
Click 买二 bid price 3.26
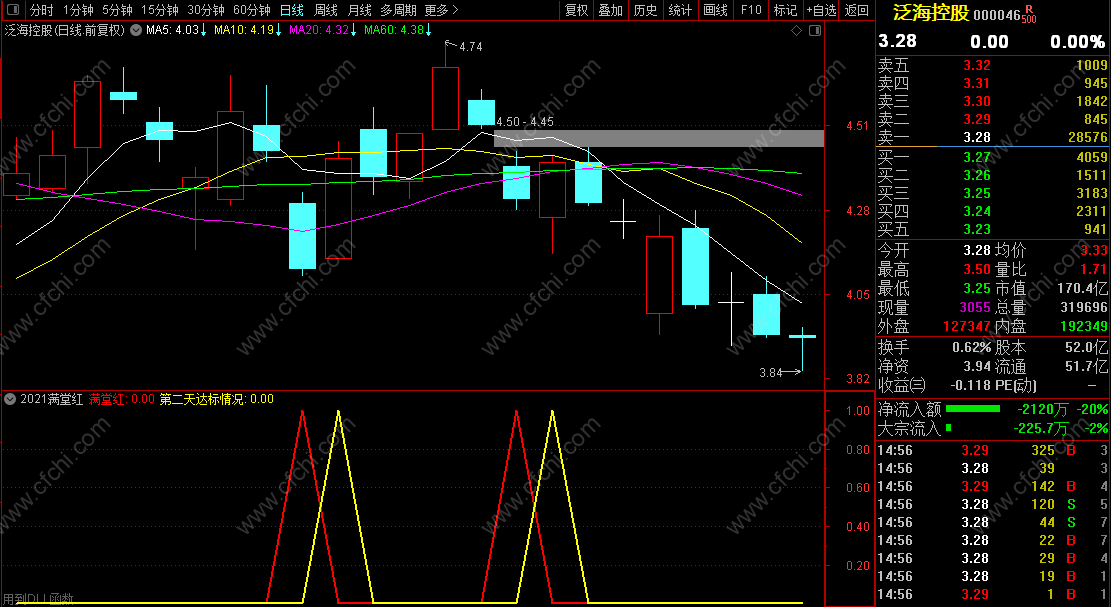[976, 175]
